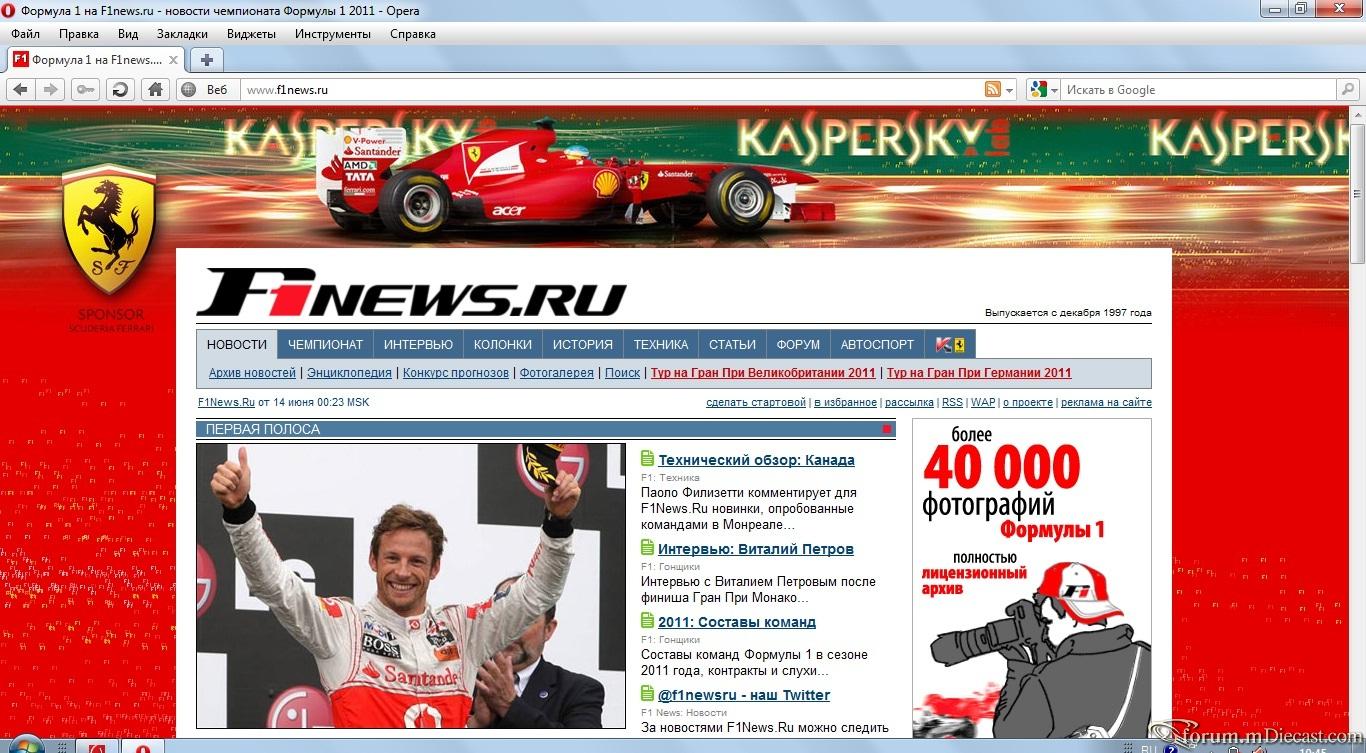
Task: Open the Правка menu
Action: (x=79, y=34)
